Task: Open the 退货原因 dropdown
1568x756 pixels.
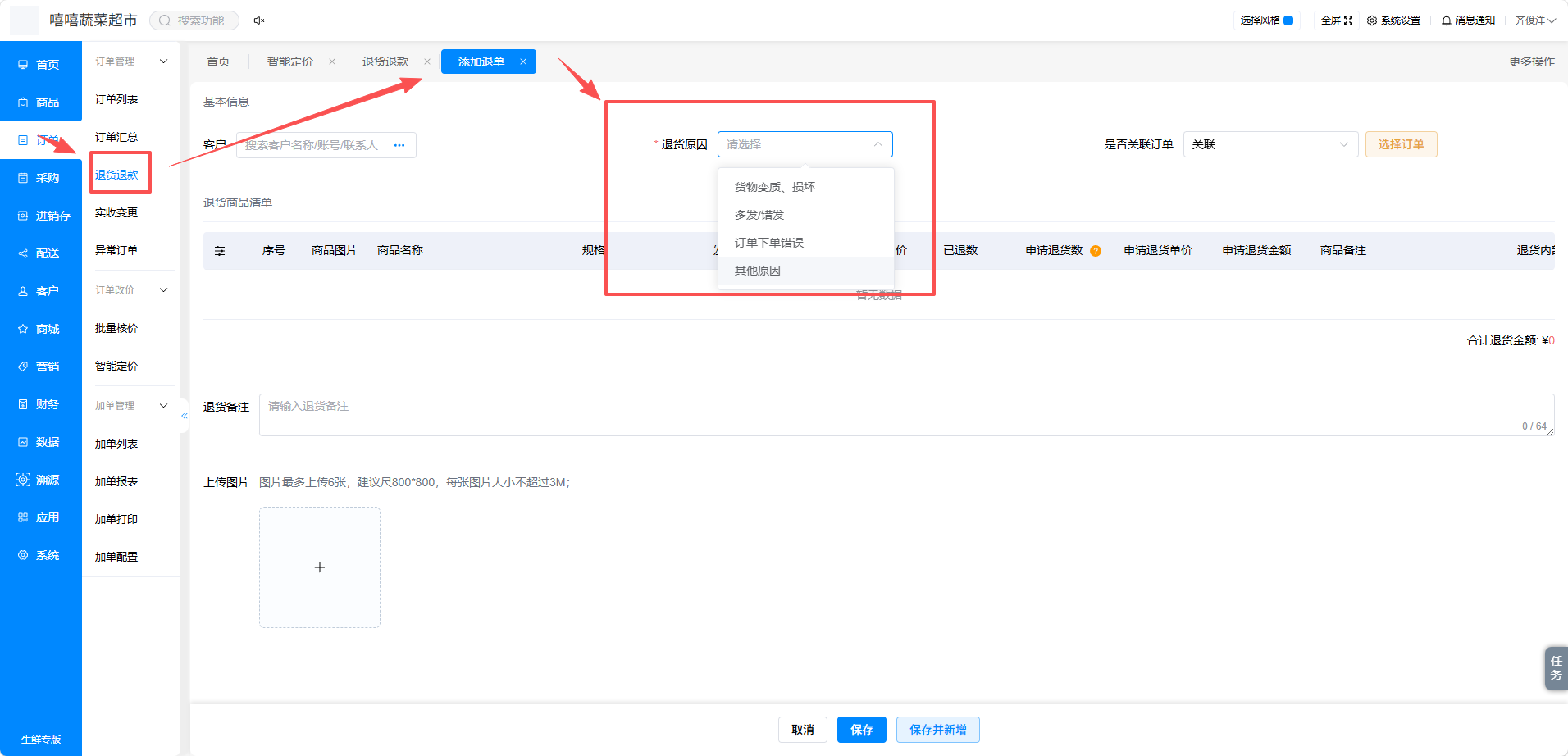Action: coord(805,144)
